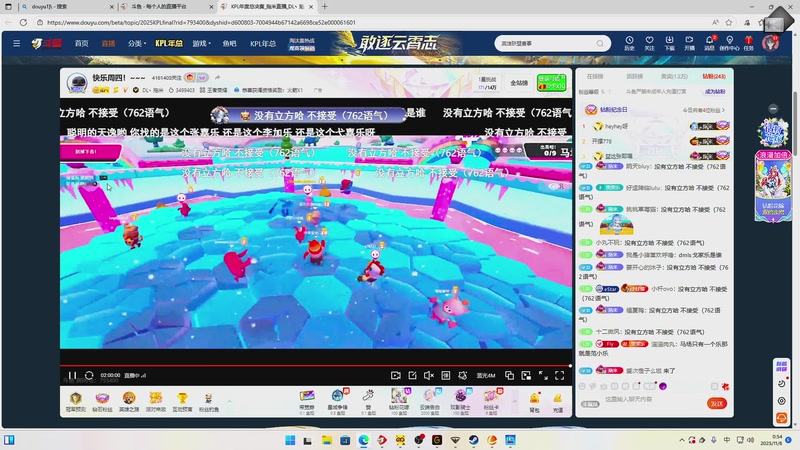Switch to the 在线榜 chat panel tab
This screenshot has width=800, height=450.
pos(594,77)
